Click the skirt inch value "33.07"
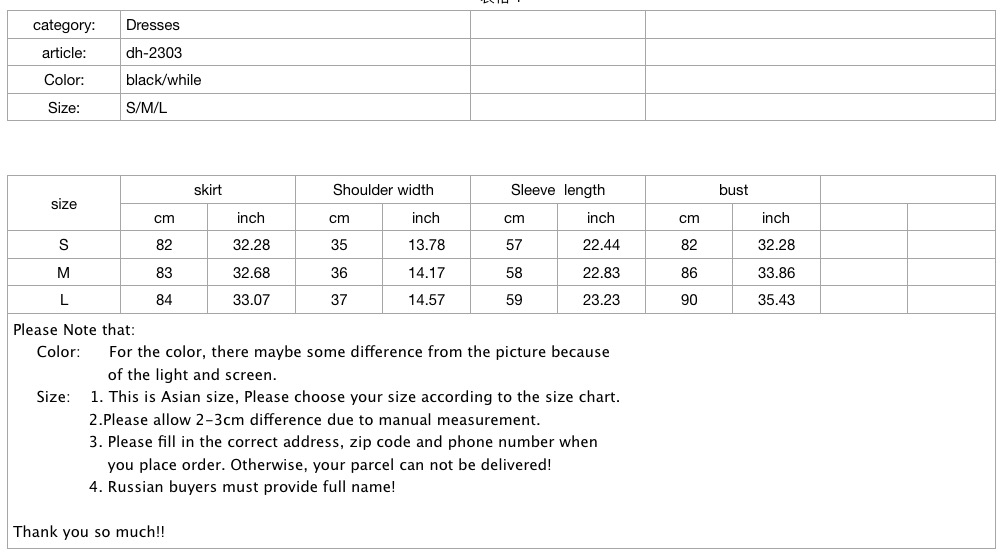The height and width of the screenshot is (555, 1003). coord(251,300)
